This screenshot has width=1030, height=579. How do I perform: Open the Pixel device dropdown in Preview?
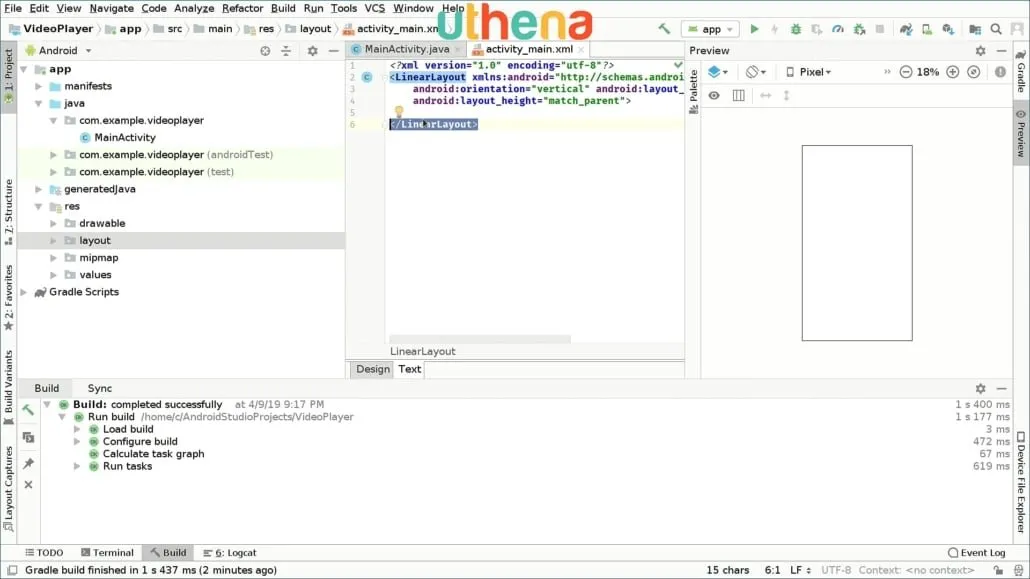(x=809, y=72)
